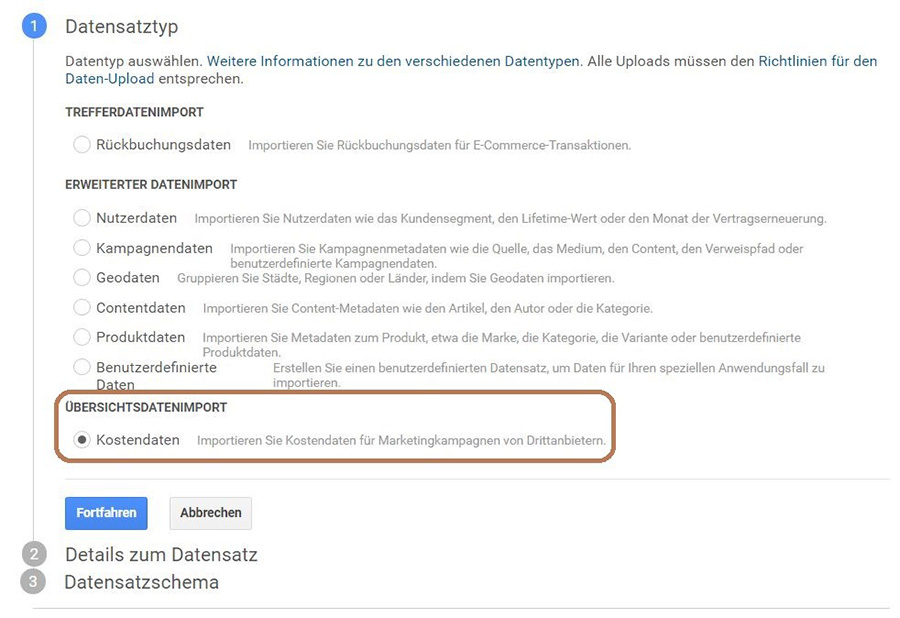Click the Datensatztyp step heading
Screen dimensions: 900x618
coord(122,26)
